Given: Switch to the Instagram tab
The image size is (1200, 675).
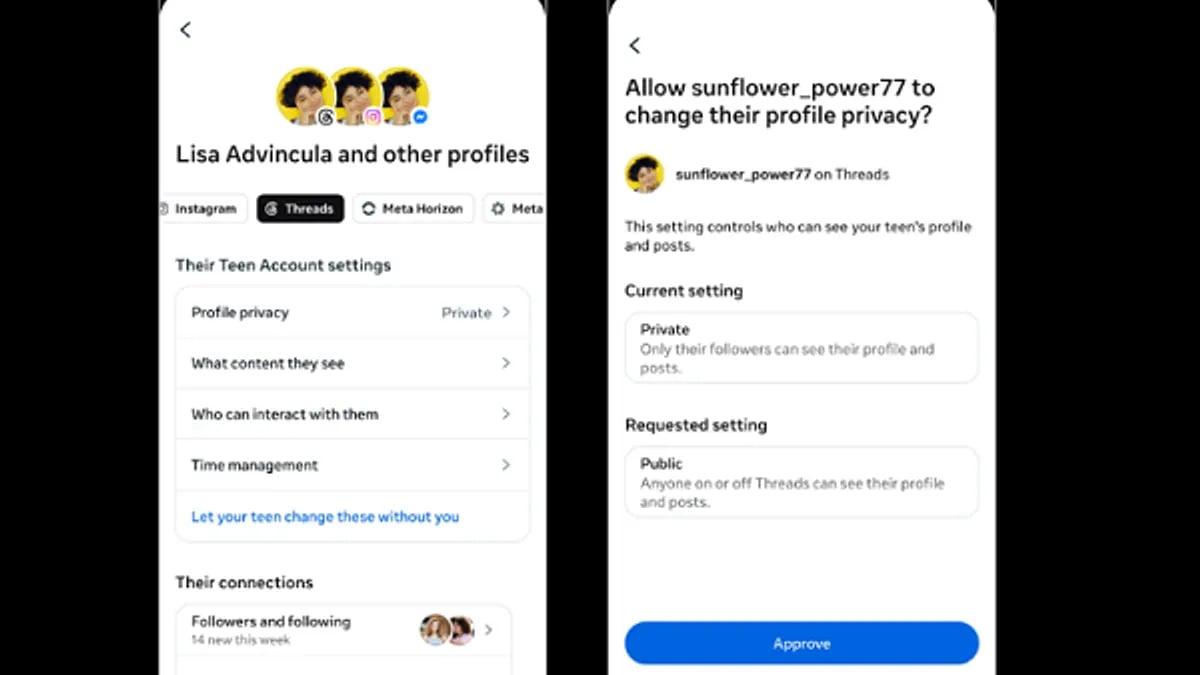Looking at the screenshot, I should click(x=202, y=209).
